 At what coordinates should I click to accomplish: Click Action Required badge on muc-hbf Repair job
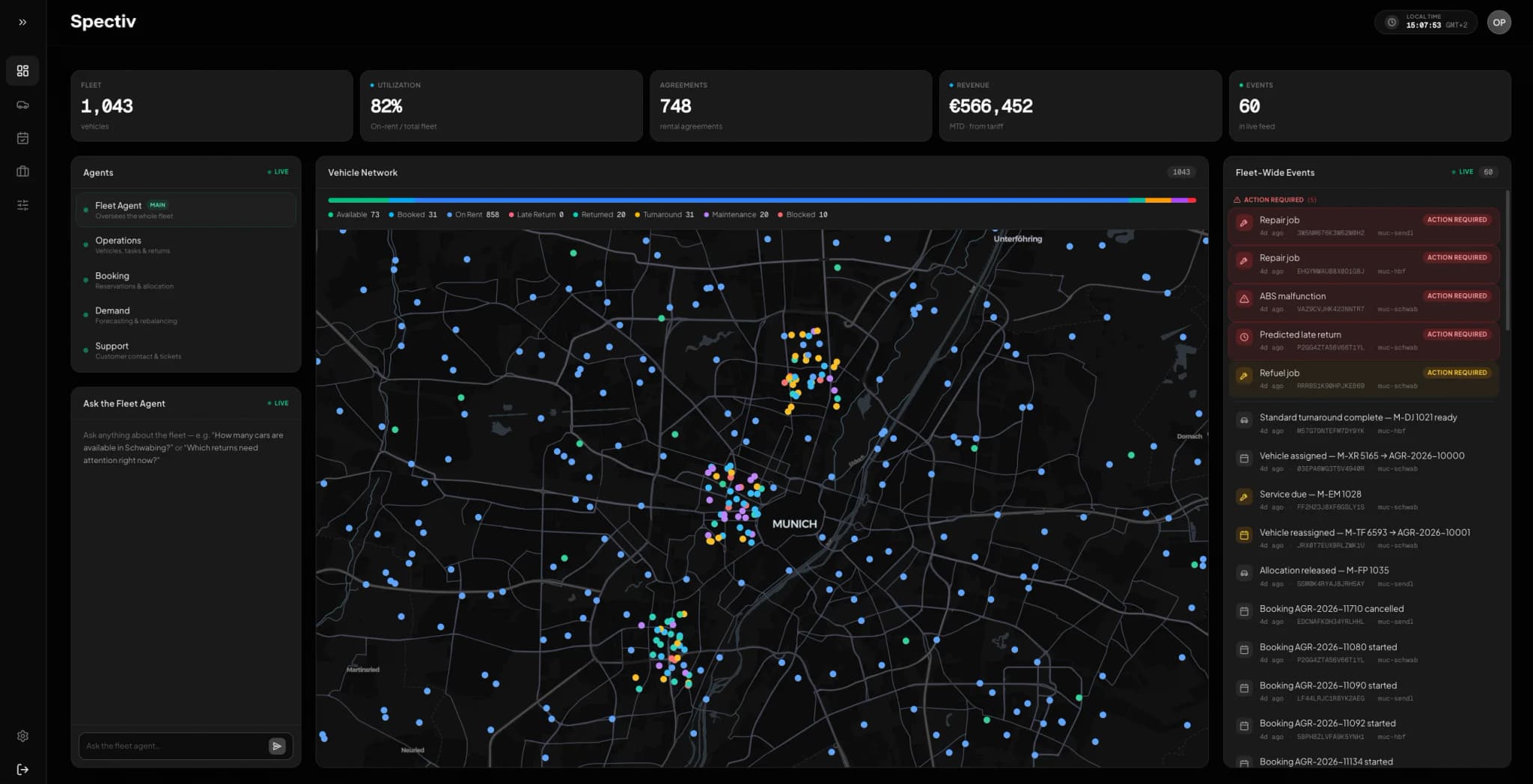point(1457,257)
